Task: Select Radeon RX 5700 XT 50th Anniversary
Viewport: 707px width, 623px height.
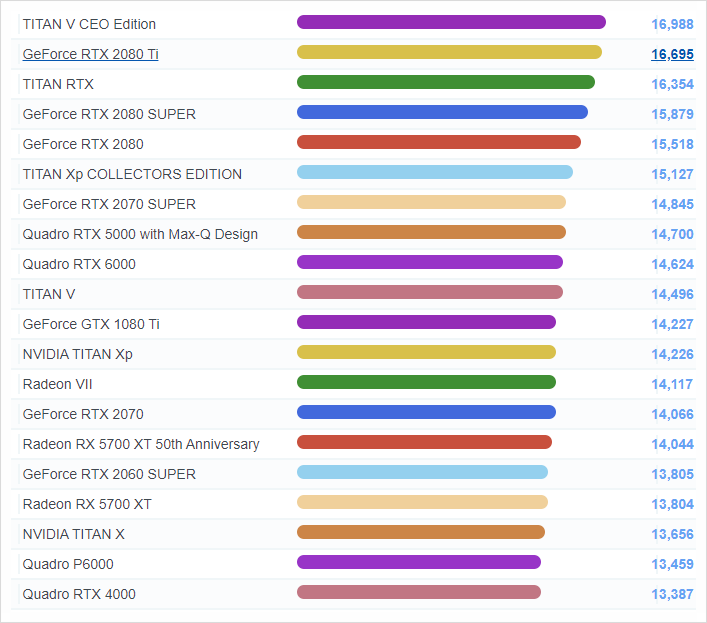Action: tap(141, 444)
